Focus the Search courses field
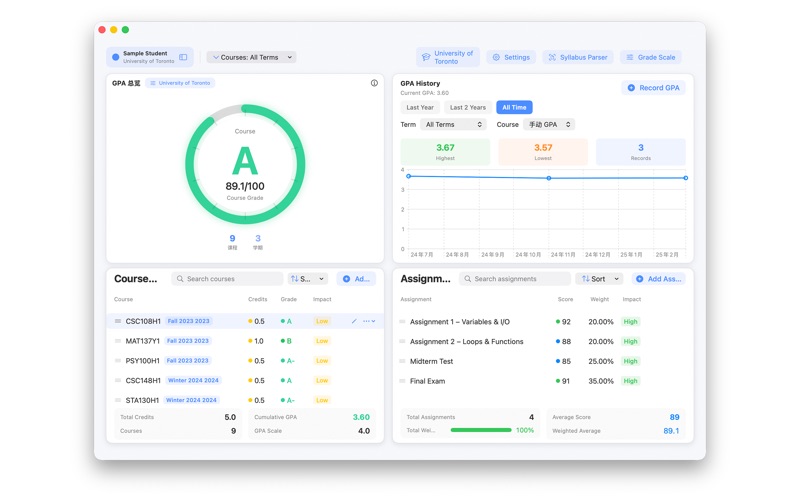 pos(228,279)
